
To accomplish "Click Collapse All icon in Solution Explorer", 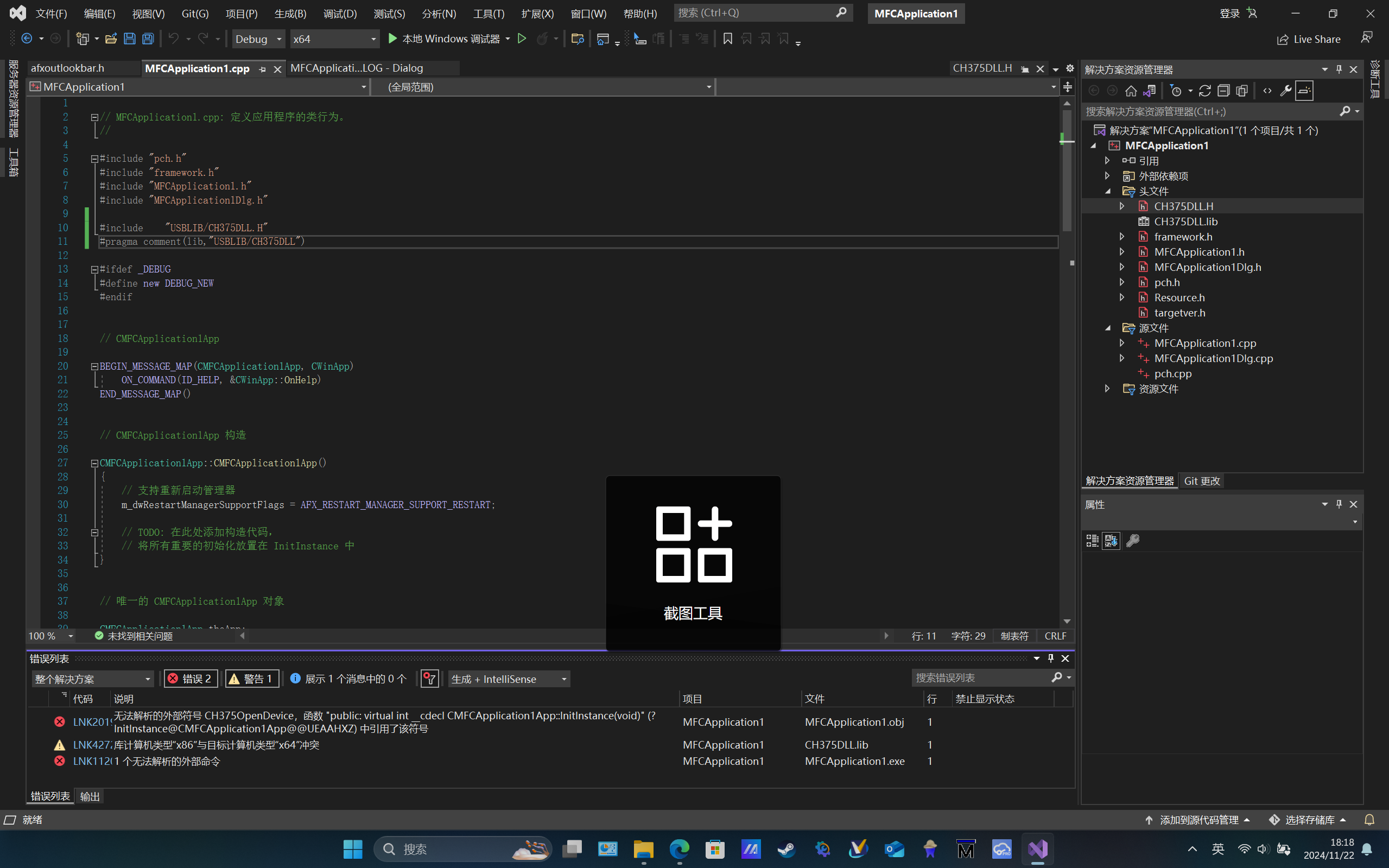I will click(x=1223, y=91).
